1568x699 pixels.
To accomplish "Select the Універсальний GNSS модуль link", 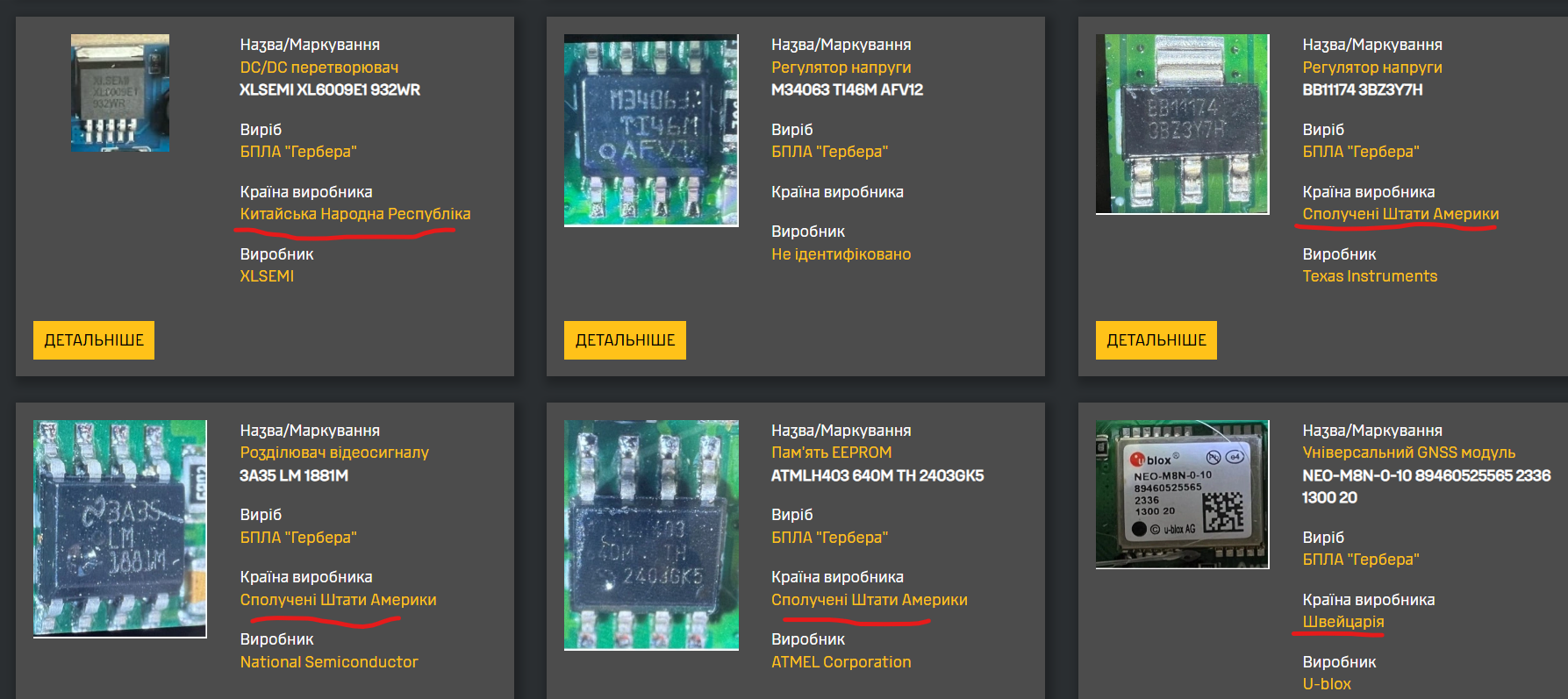I will [1408, 453].
